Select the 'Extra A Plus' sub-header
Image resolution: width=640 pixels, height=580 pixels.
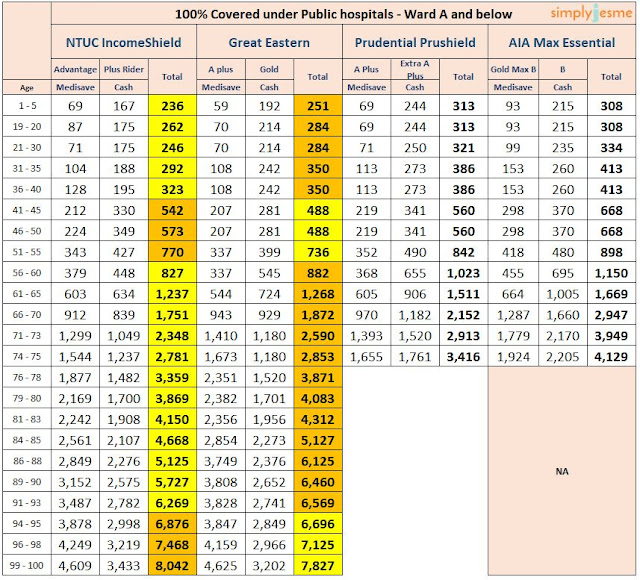415,70
